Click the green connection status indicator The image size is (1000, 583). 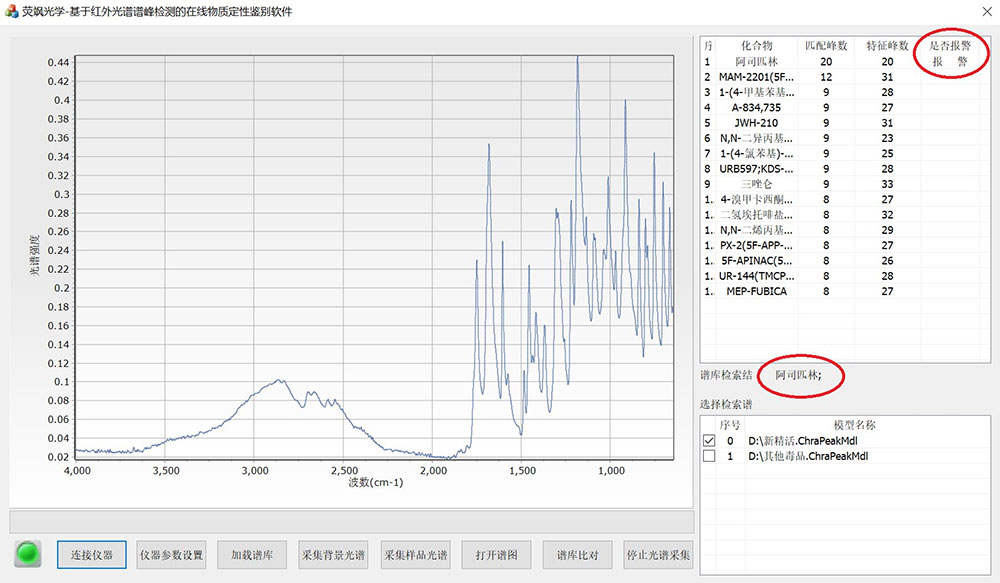point(27,554)
